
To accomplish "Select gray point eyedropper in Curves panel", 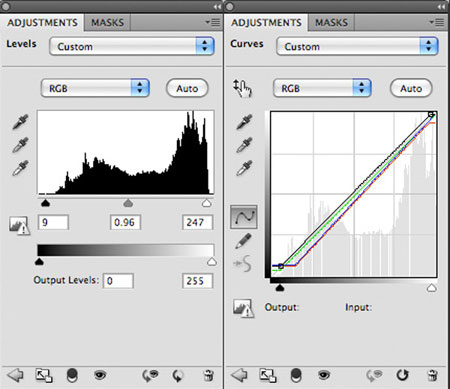I will (x=244, y=145).
